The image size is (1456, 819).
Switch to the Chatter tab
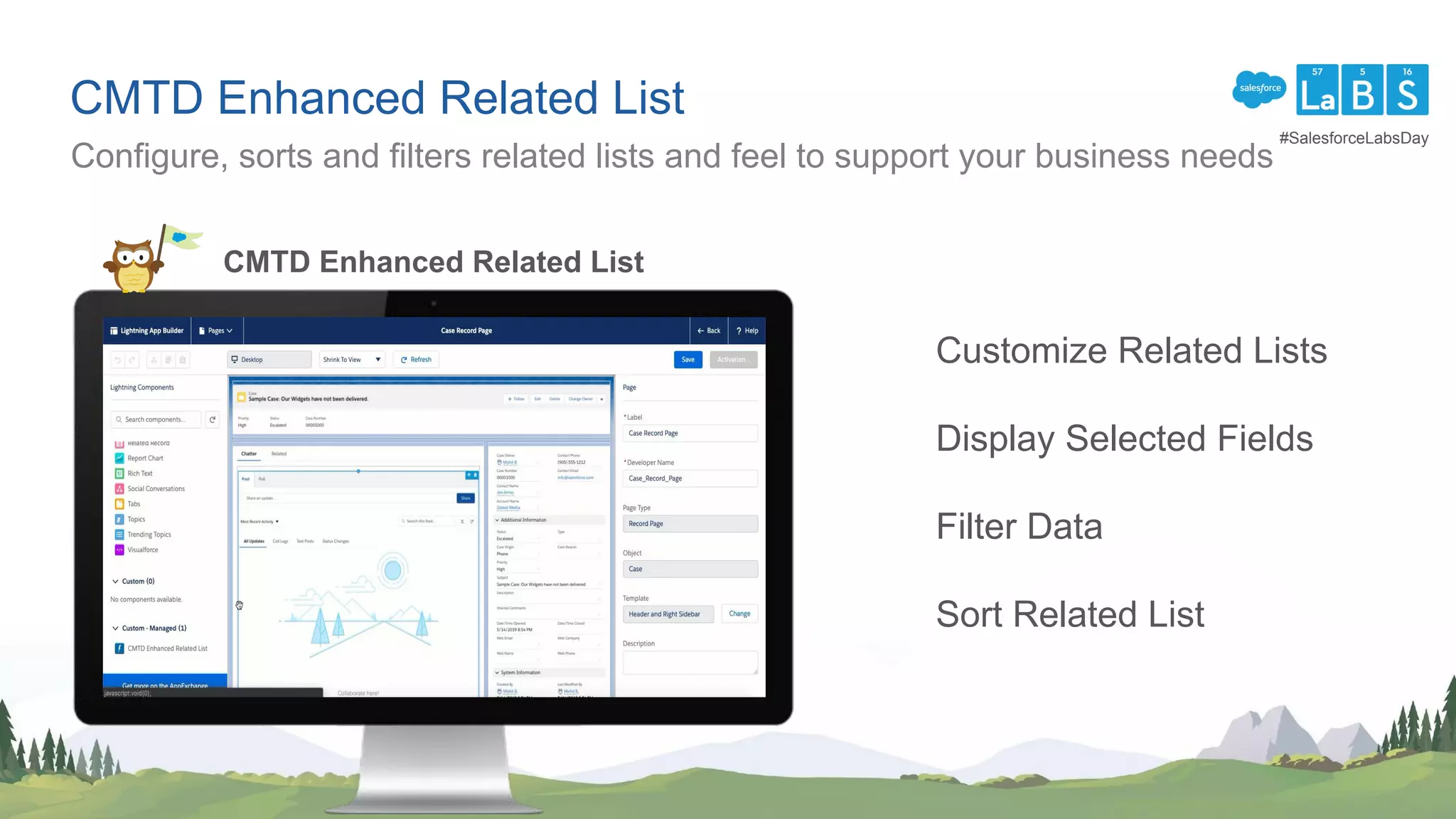249,454
